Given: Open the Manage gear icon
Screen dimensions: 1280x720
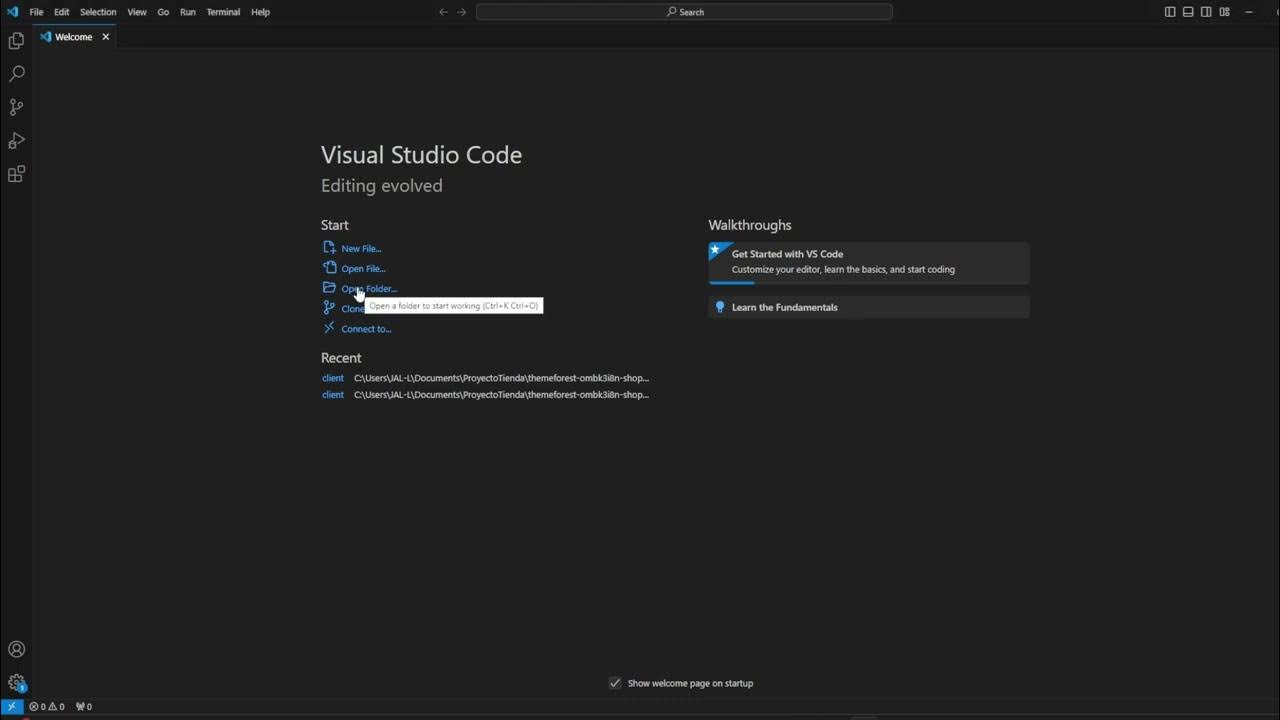Looking at the screenshot, I should [16, 682].
